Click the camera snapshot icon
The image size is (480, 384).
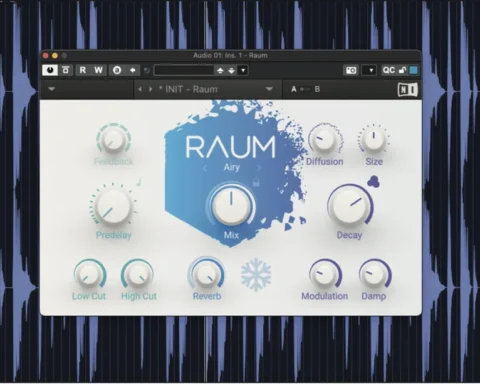click(x=351, y=70)
